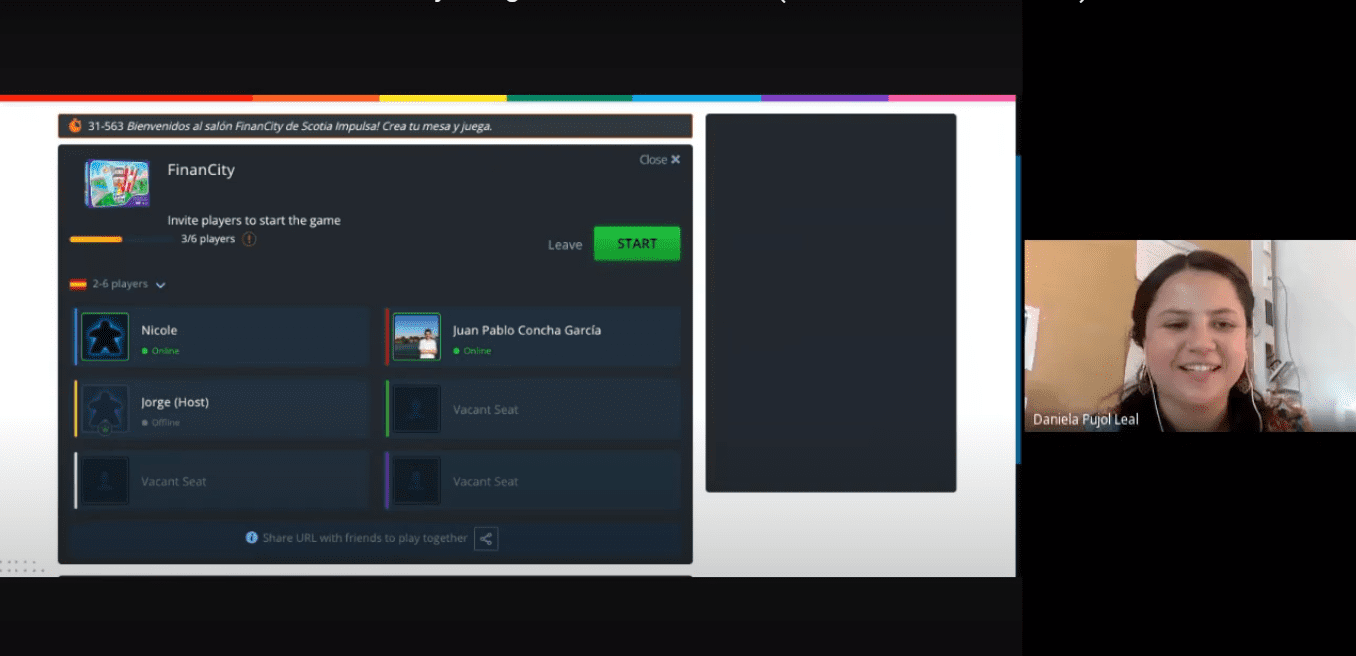This screenshot has height=656, width=1356.
Task: Select the white-bordered Vacant Seat
Action: tap(222, 481)
